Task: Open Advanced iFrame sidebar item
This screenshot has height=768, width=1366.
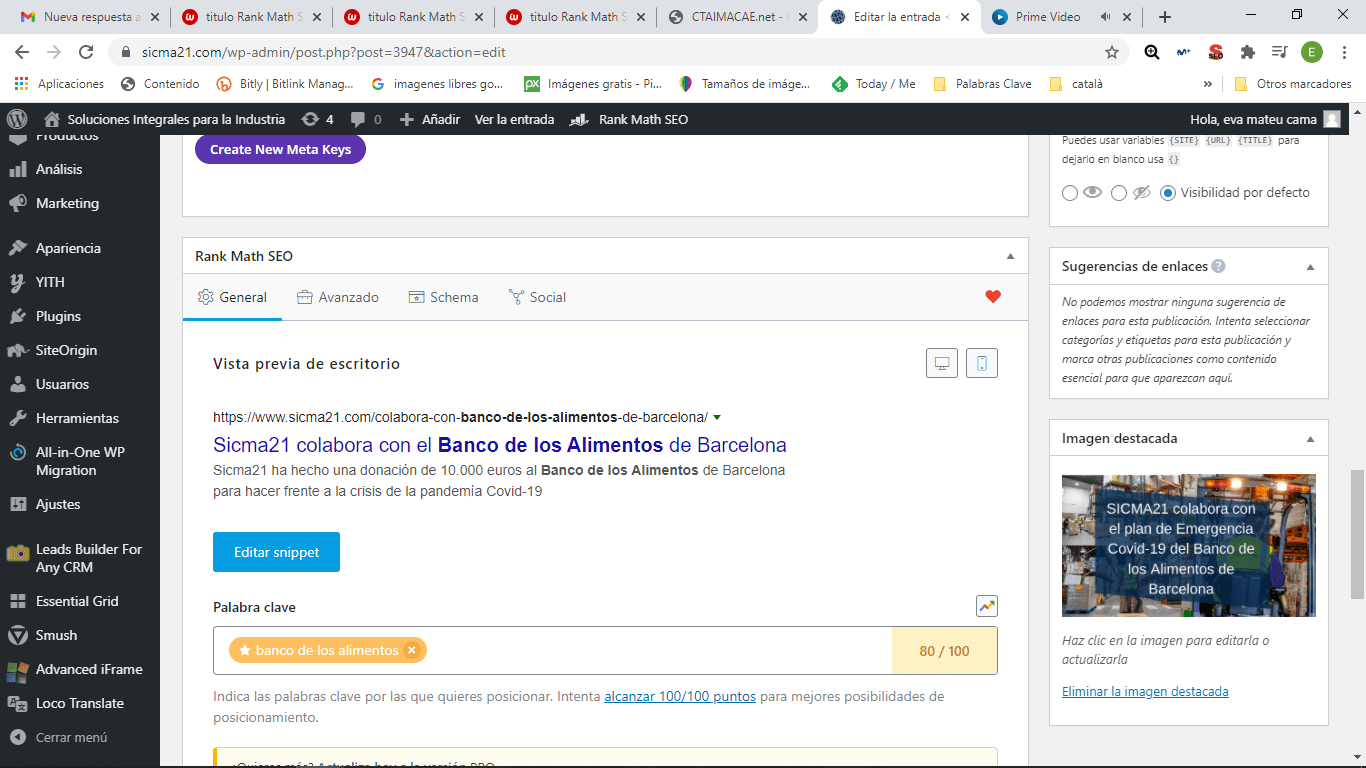Action: click(89, 669)
